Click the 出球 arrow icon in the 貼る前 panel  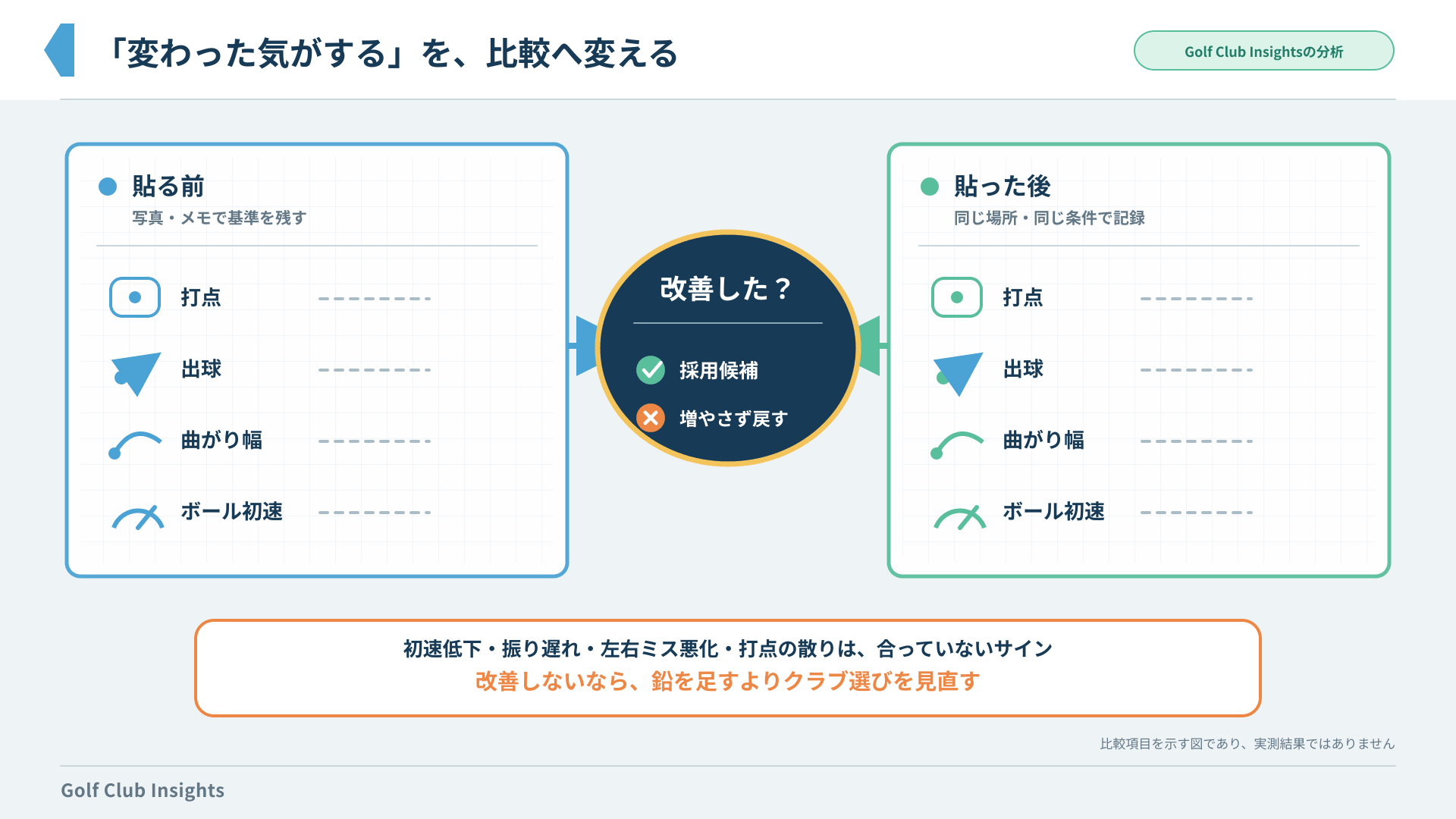[x=136, y=373]
